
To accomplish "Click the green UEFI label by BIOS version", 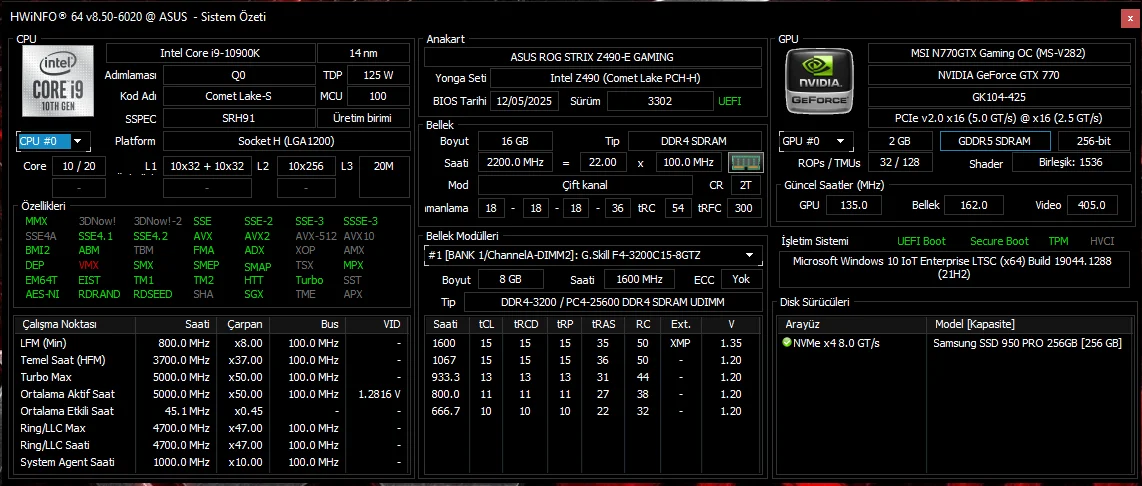I will point(730,101).
